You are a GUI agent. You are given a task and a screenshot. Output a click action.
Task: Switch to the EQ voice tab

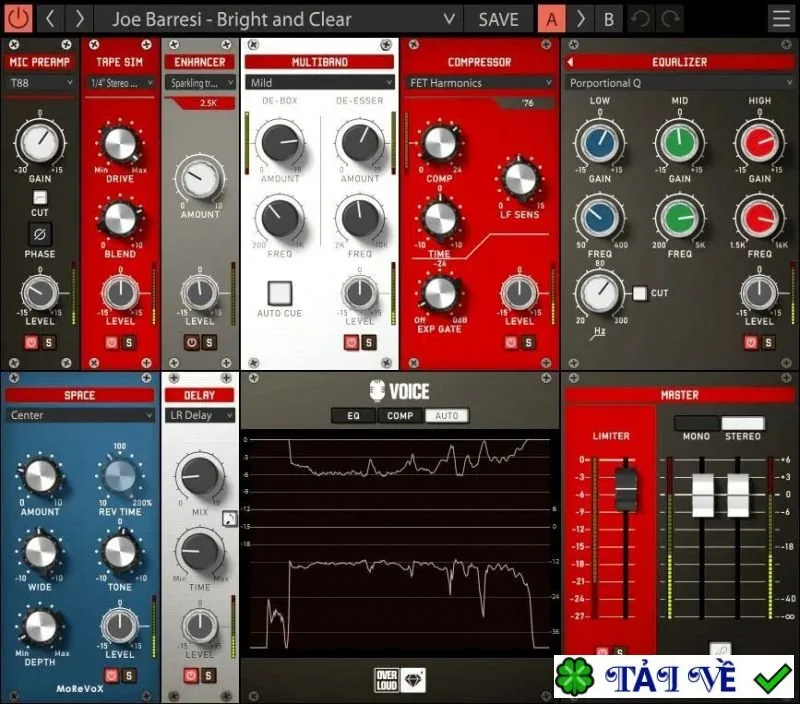(353, 416)
